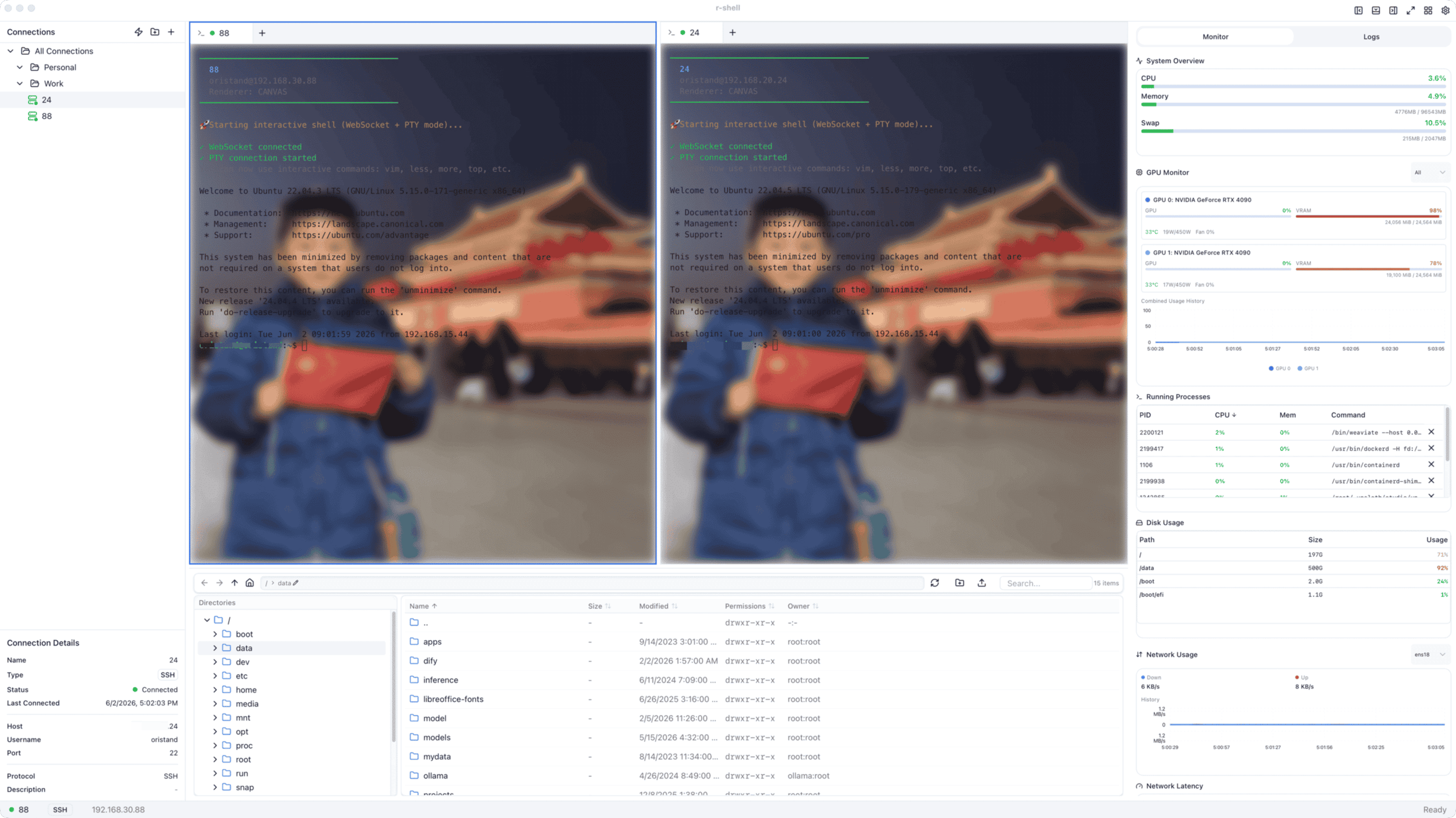Add a new connection with plus icon
This screenshot has width=1456, height=818.
click(x=171, y=32)
